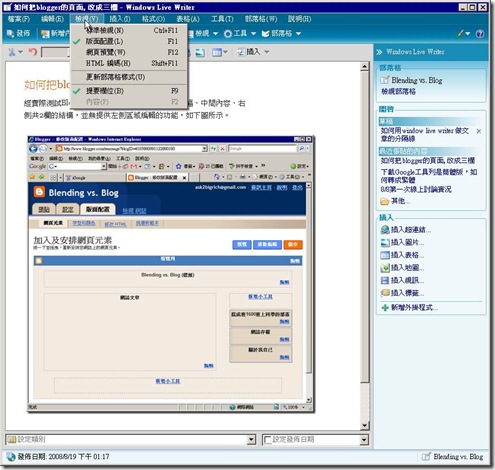This screenshot has width=495, height=470.
Task: Tick the 設定發佈日期 checkbox
Action: click(x=267, y=440)
